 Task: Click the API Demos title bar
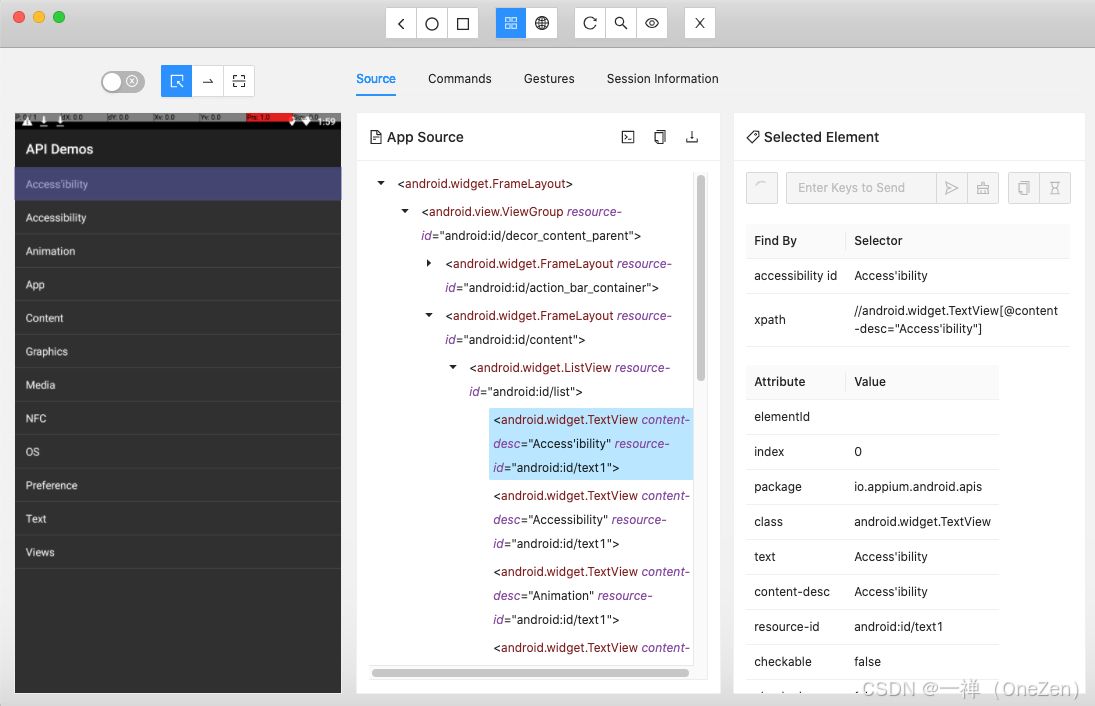tap(178, 149)
